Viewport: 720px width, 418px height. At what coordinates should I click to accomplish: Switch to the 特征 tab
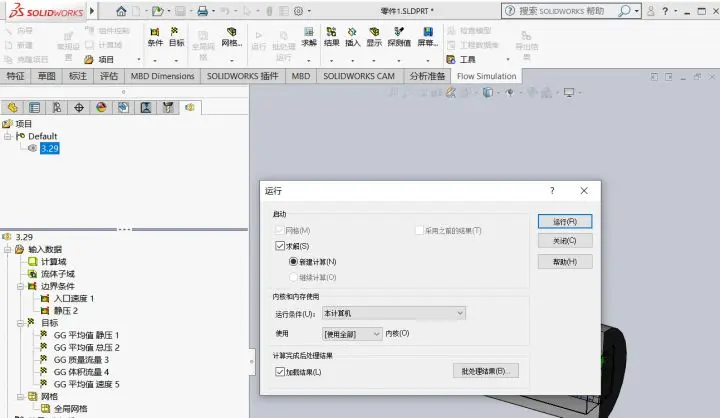tap(15, 76)
